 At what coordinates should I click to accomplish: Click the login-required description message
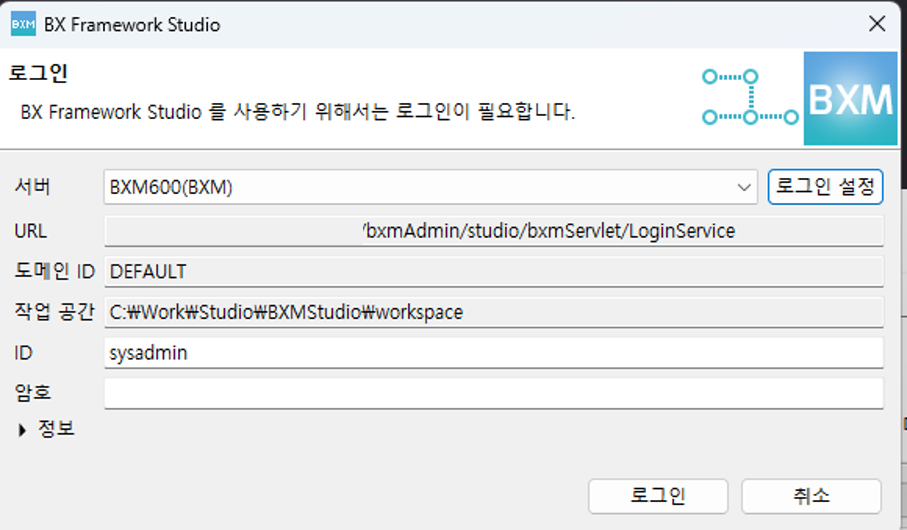click(298, 111)
